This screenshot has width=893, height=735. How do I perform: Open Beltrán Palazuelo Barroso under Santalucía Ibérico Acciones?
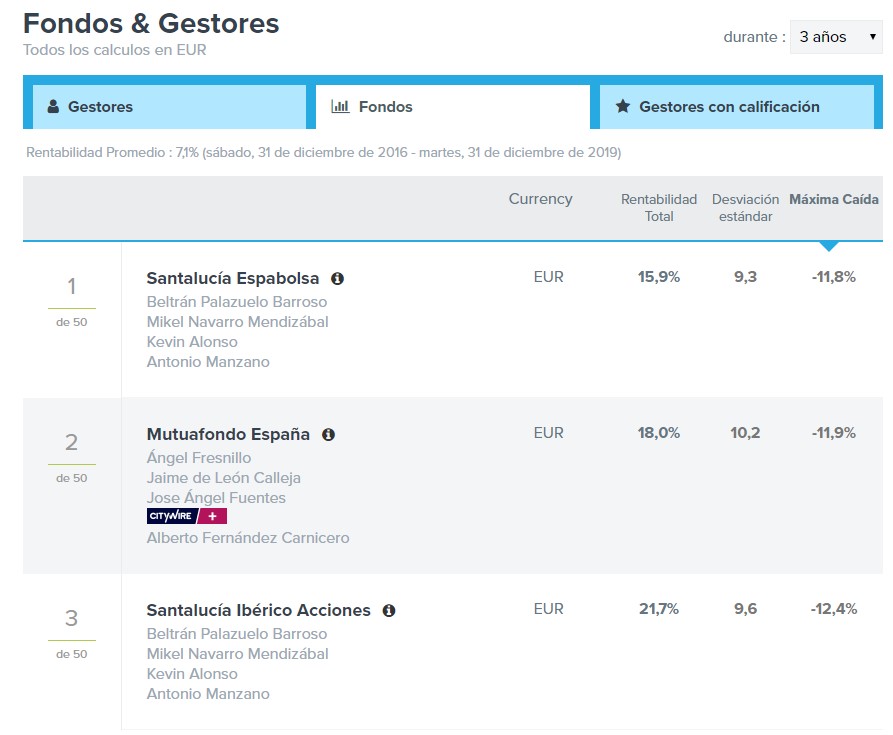[237, 634]
